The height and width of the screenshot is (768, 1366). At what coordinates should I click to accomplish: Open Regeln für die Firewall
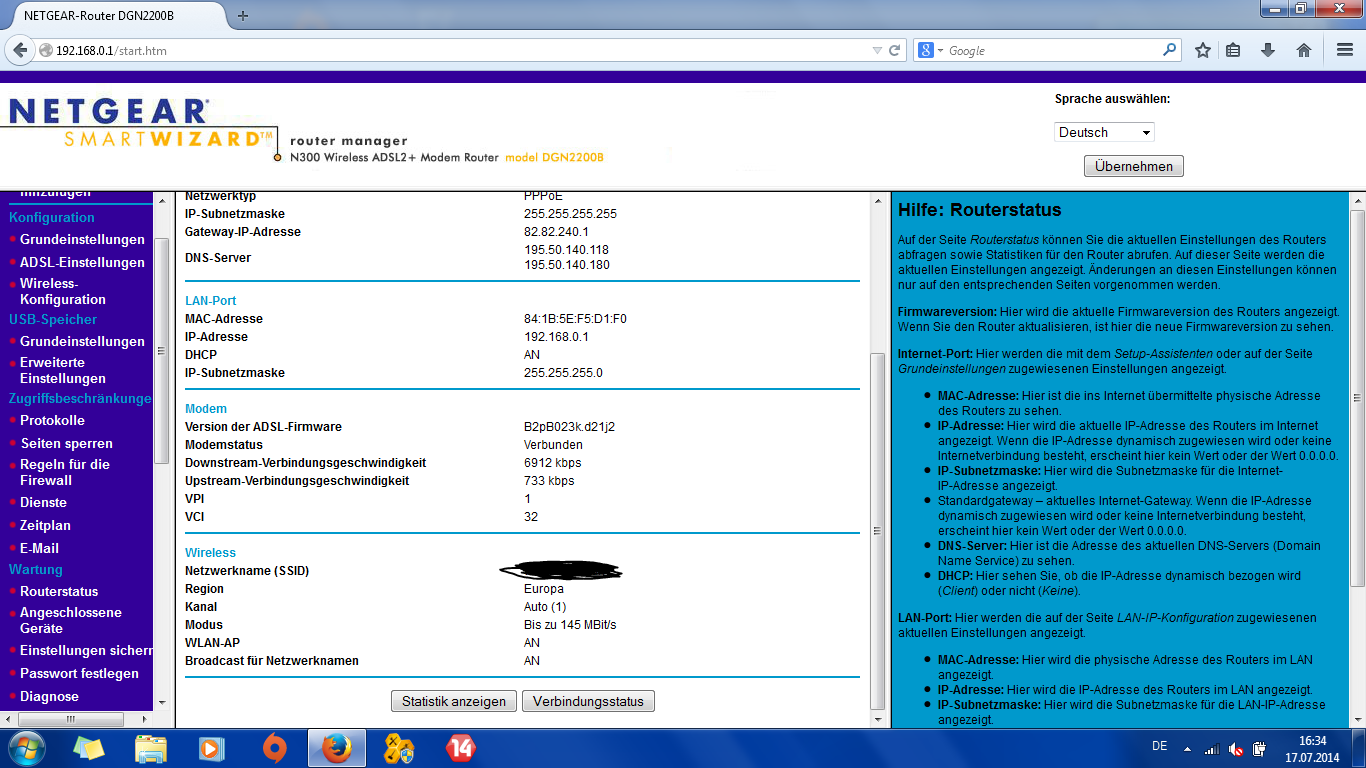[65, 472]
